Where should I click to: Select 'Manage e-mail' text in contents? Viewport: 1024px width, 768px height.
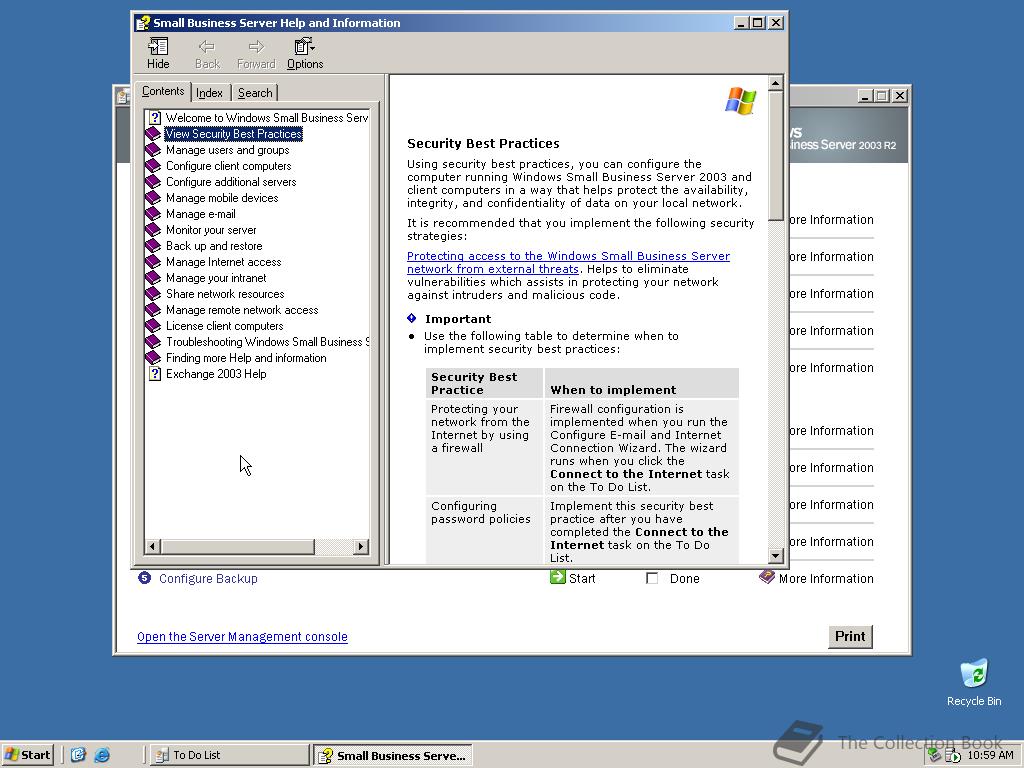coord(200,214)
